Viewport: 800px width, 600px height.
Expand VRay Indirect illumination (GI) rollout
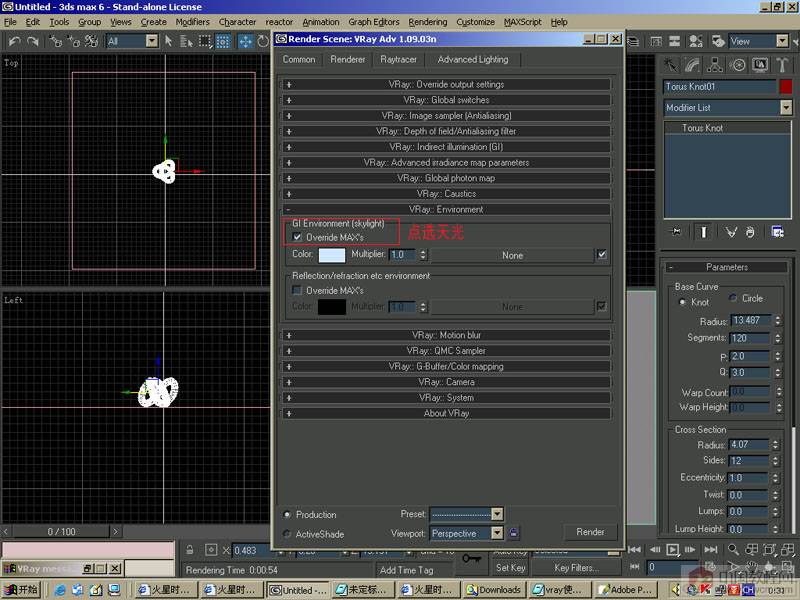(x=446, y=147)
